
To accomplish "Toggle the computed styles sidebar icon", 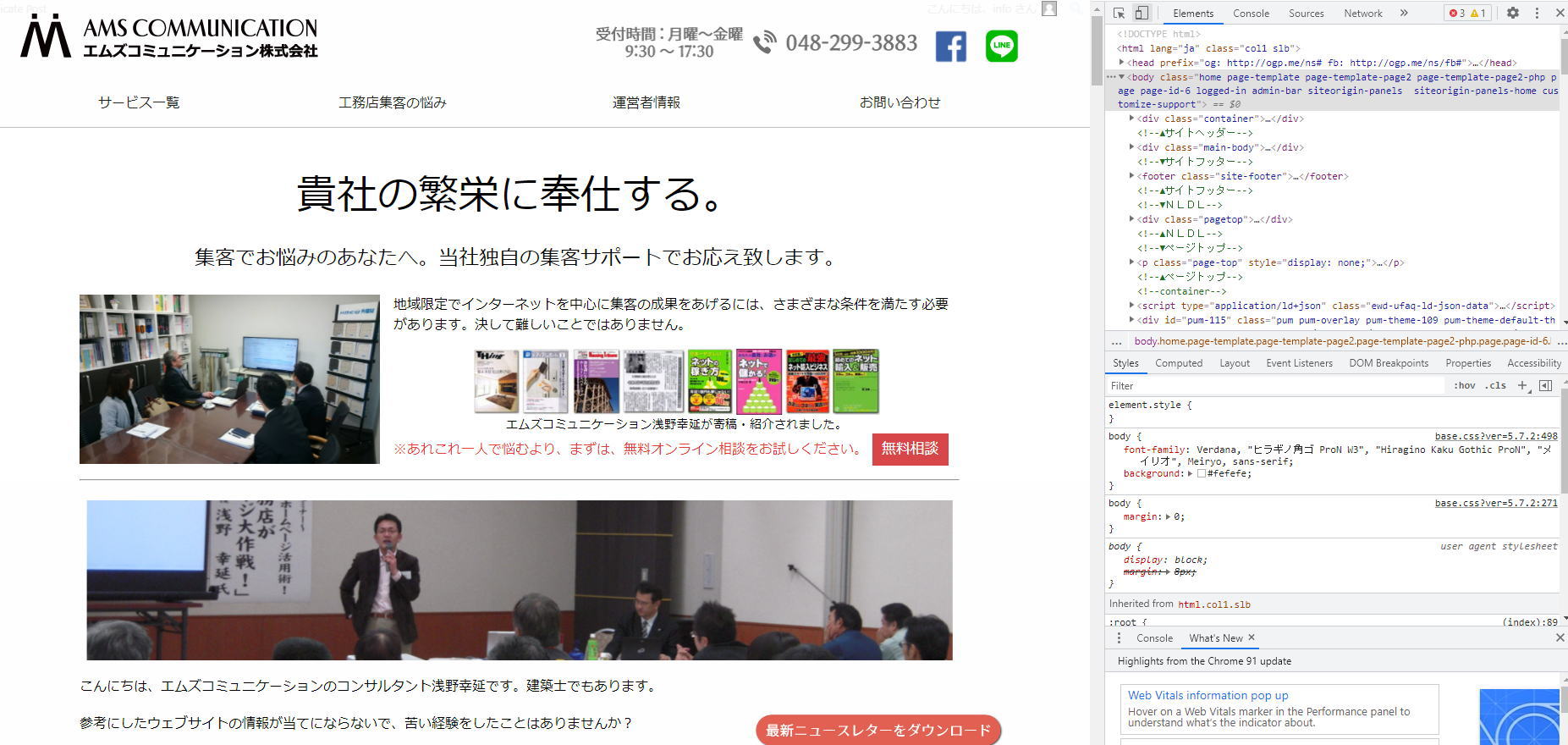I will coord(1545,386).
